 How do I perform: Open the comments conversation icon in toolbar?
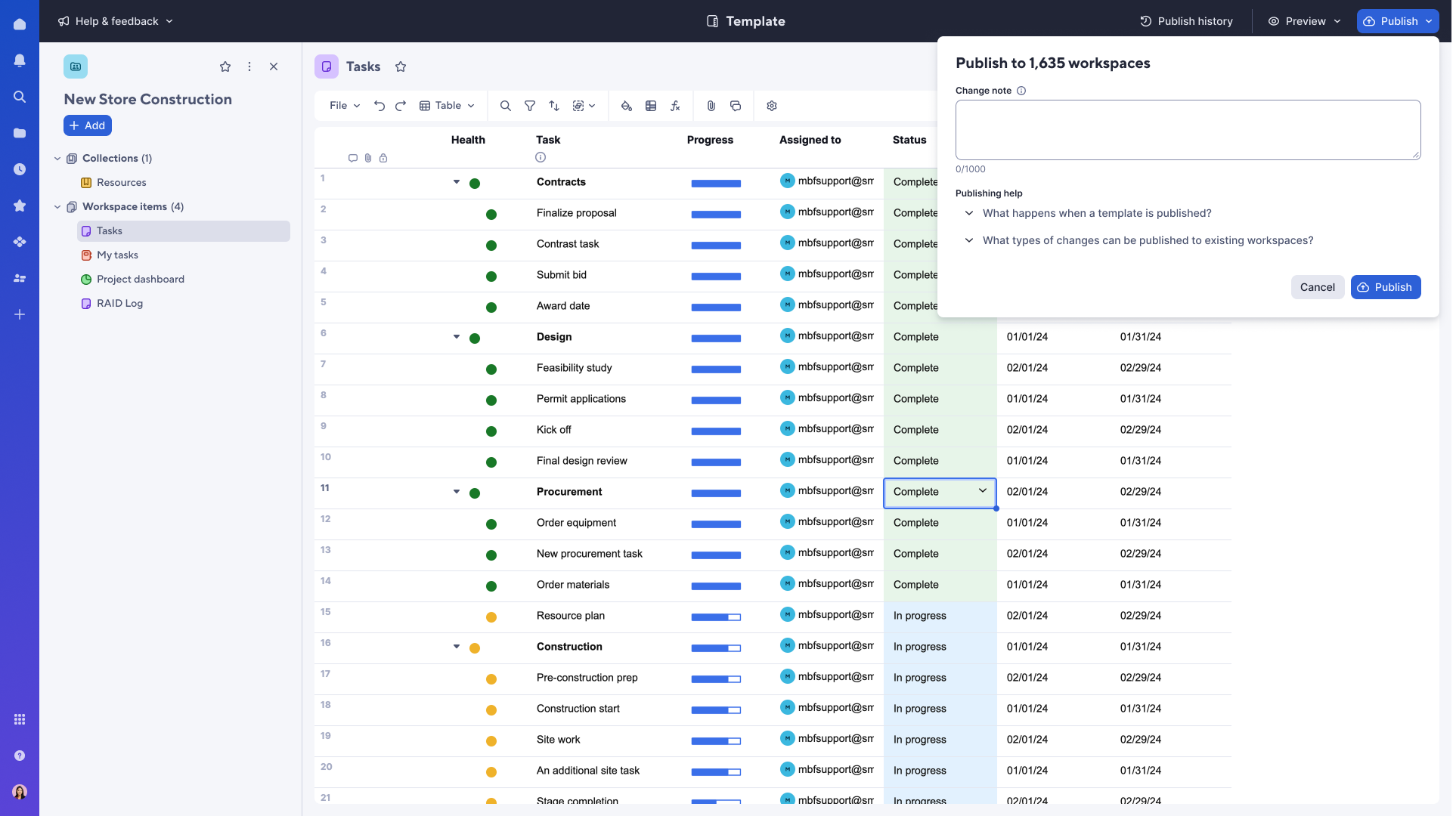736,106
